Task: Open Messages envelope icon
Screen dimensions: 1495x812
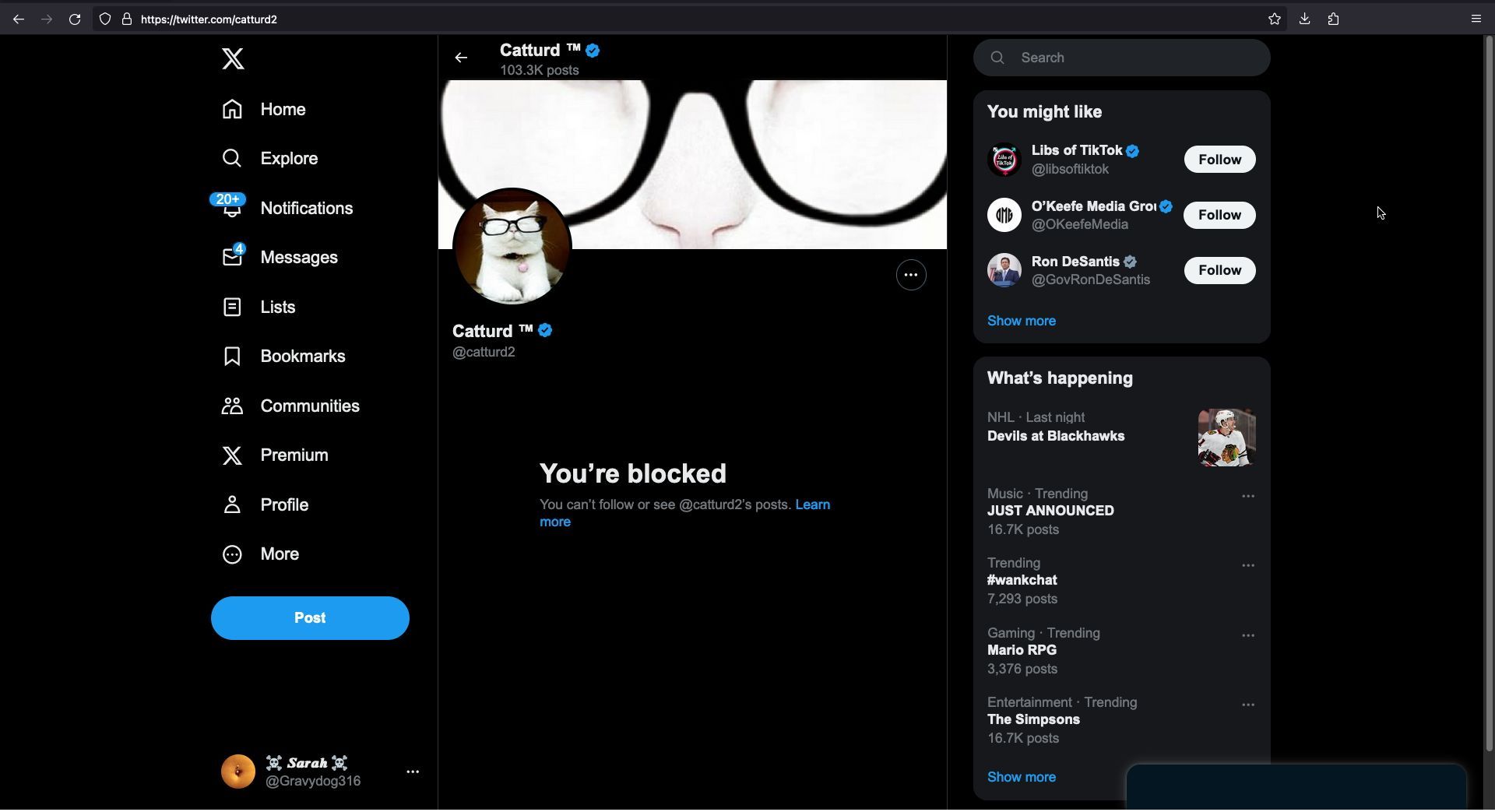Action: 232,258
